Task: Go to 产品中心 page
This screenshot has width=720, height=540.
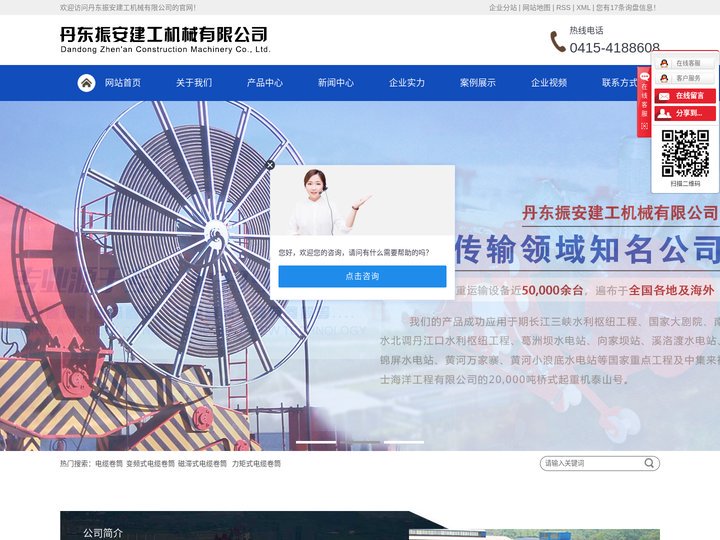Action: [265, 83]
